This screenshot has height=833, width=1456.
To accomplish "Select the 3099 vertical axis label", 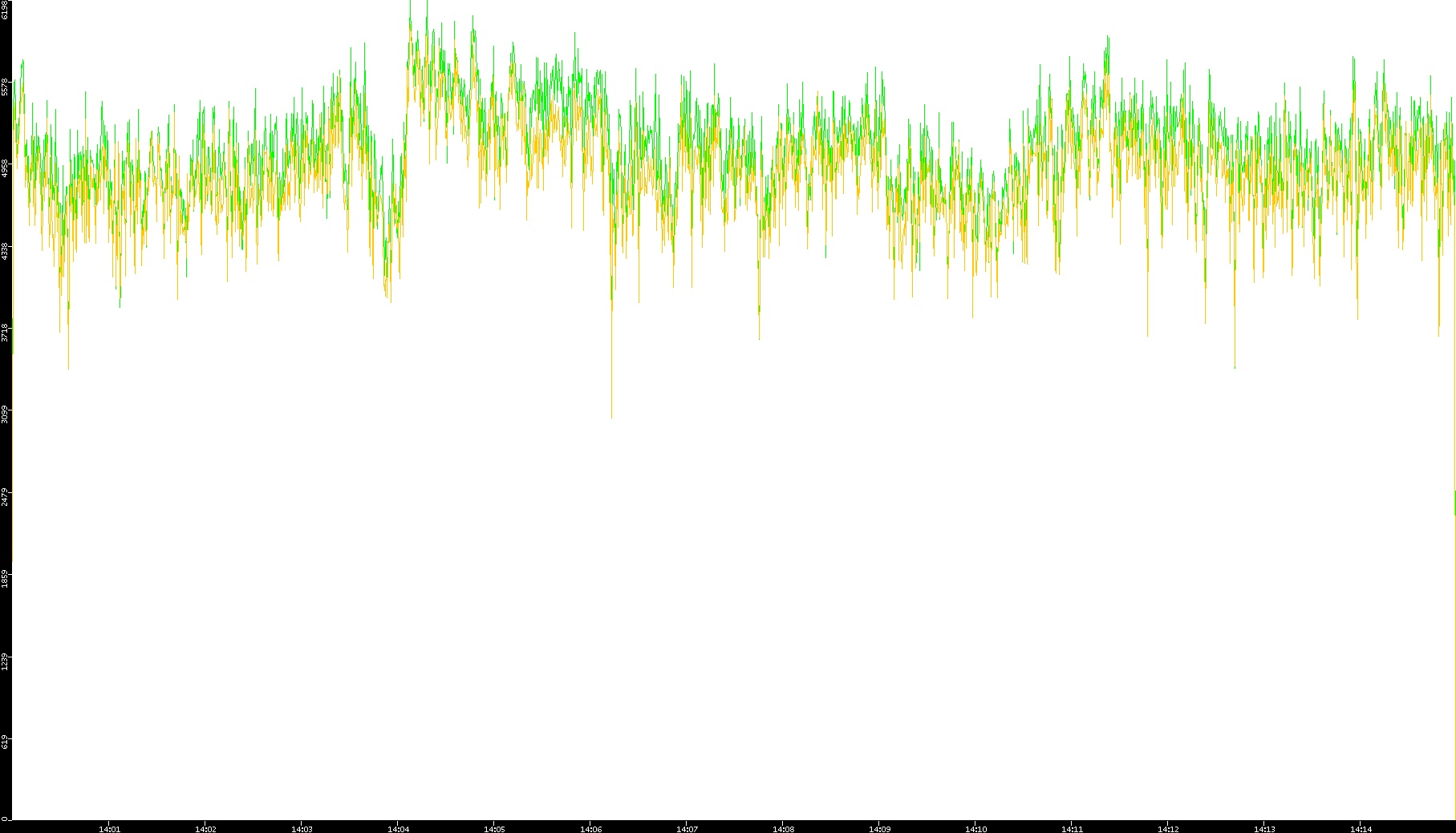I will coord(6,414).
